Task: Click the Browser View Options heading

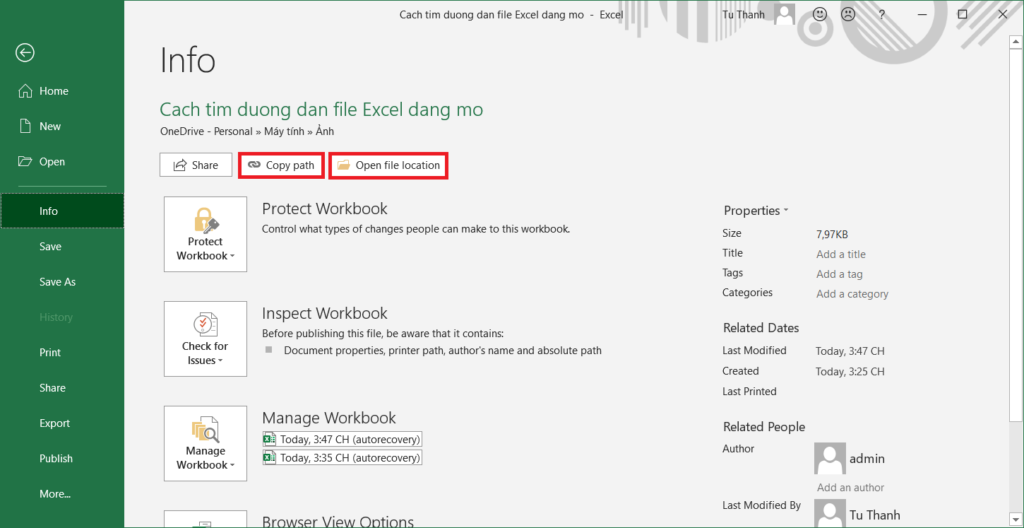Action: [338, 521]
